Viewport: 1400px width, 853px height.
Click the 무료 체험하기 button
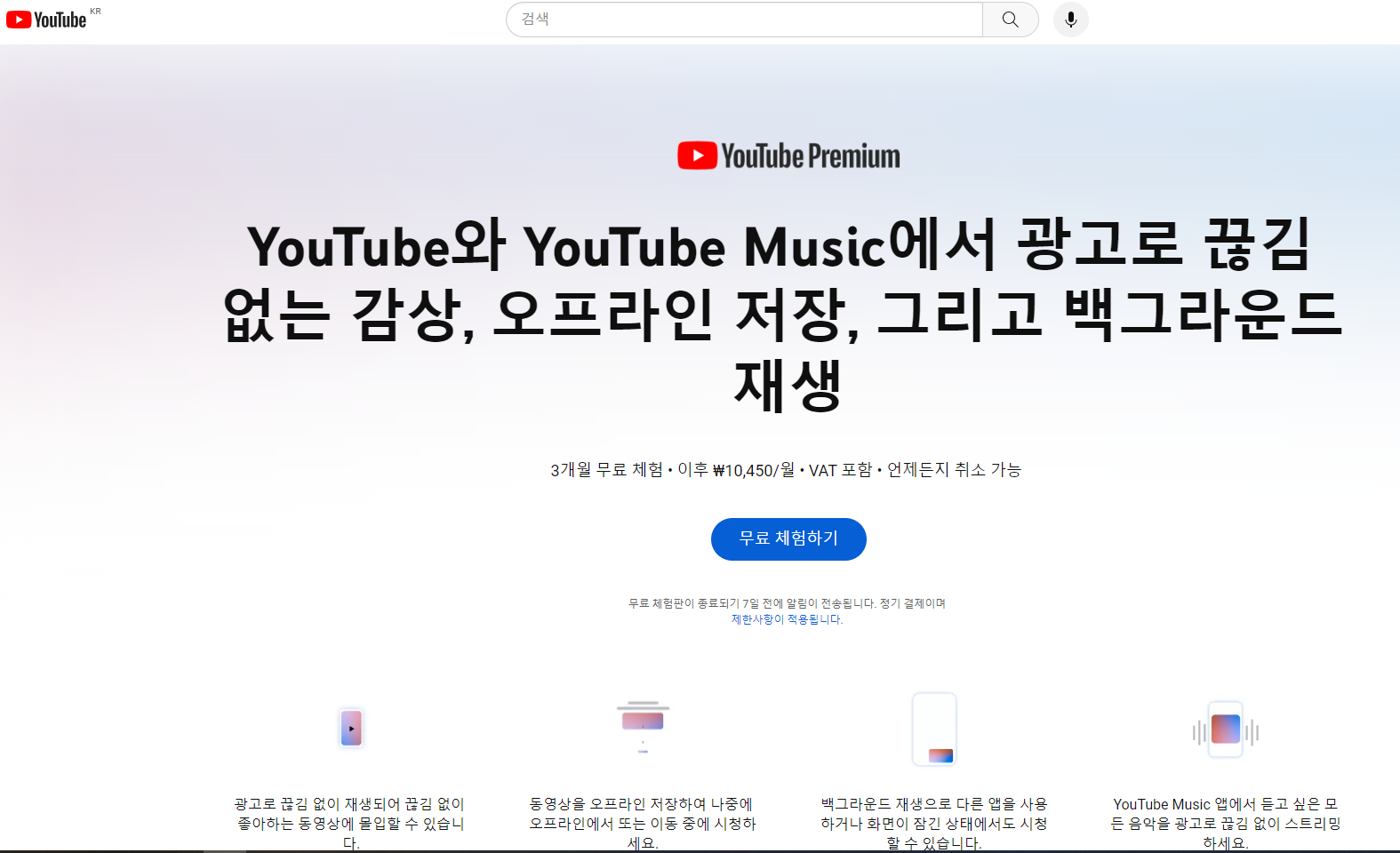[788, 539]
